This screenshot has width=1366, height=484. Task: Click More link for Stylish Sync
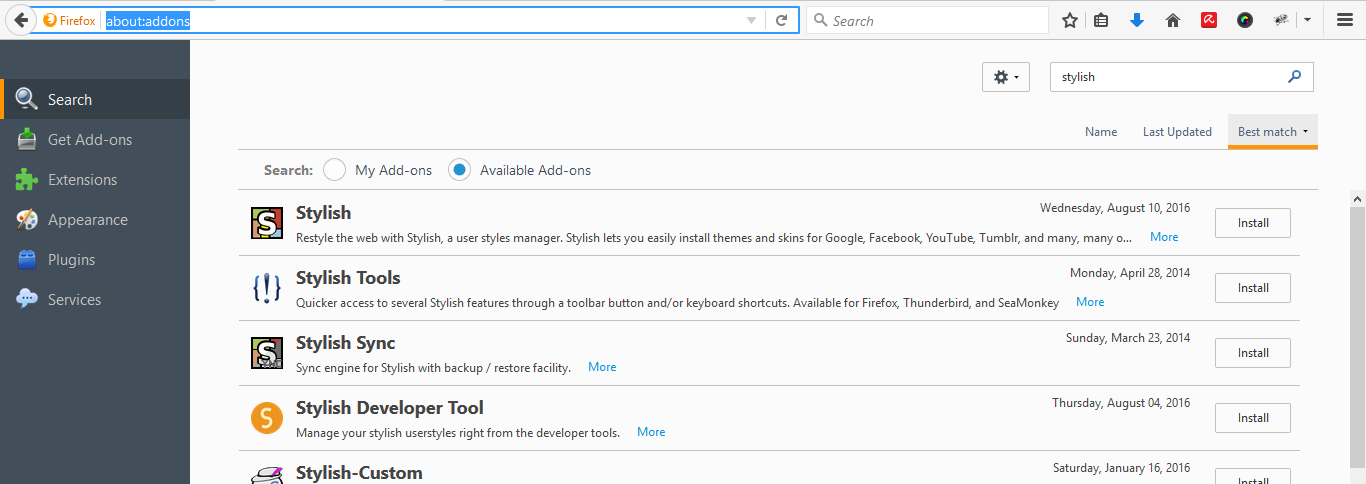(602, 367)
